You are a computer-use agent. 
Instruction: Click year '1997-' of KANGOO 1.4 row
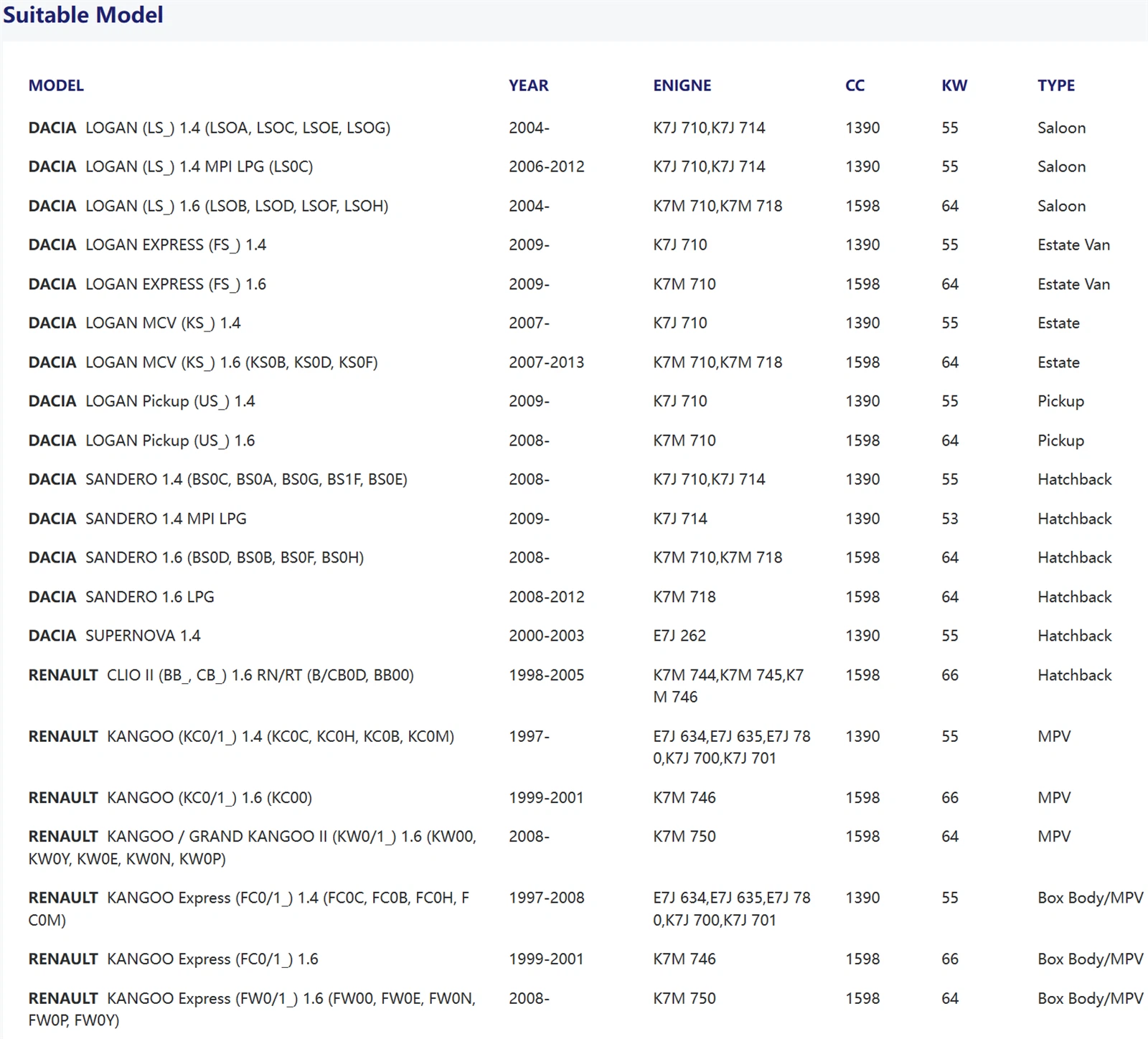point(529,736)
